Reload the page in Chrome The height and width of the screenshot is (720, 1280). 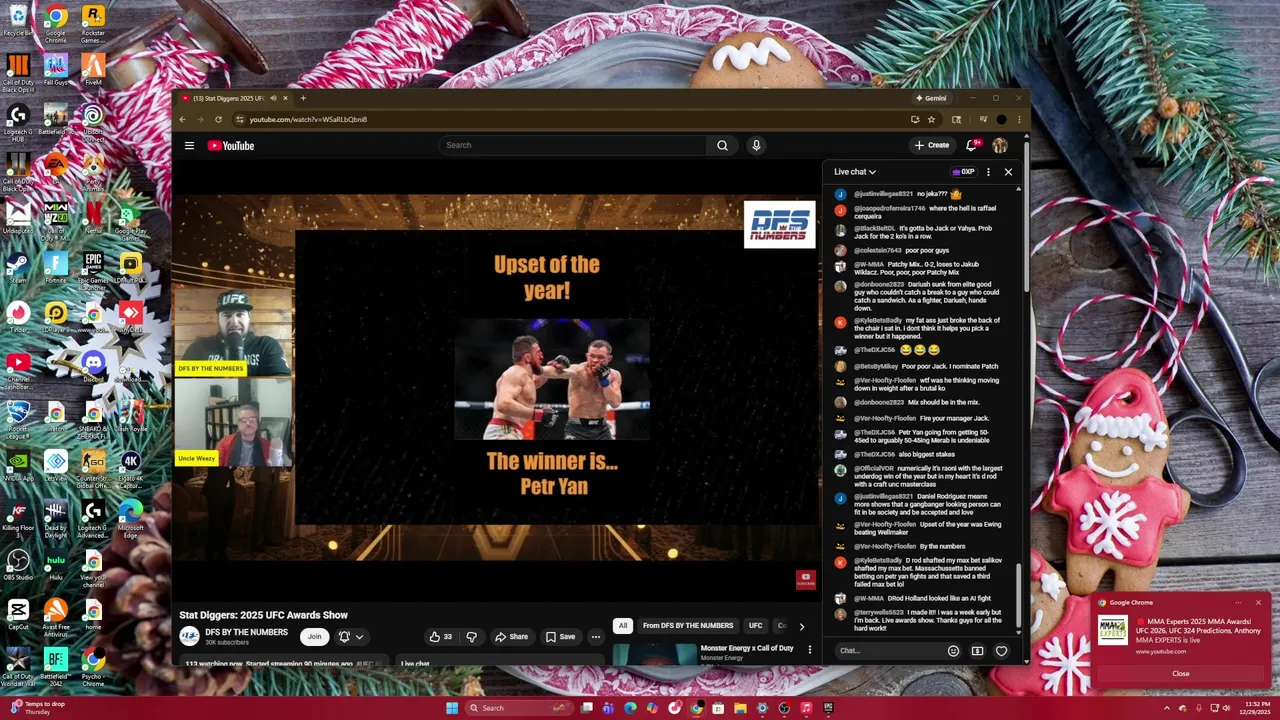(218, 119)
